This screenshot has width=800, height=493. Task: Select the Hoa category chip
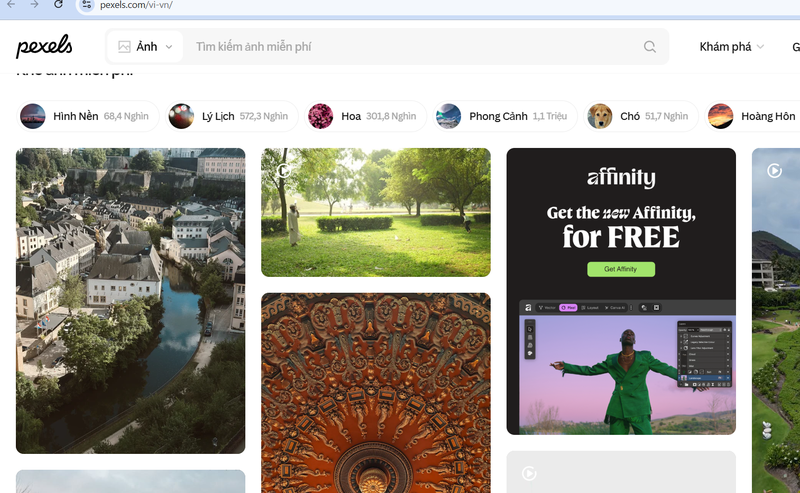pos(365,116)
